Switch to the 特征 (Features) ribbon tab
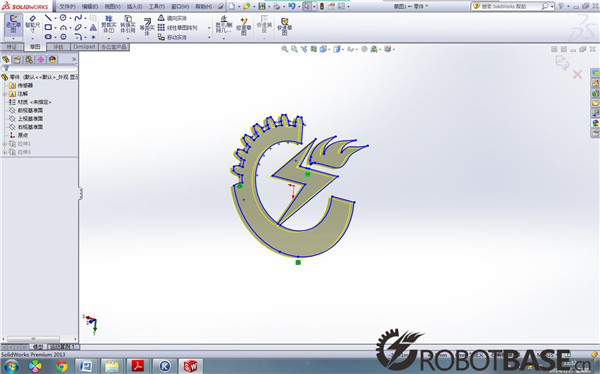 click(x=12, y=47)
